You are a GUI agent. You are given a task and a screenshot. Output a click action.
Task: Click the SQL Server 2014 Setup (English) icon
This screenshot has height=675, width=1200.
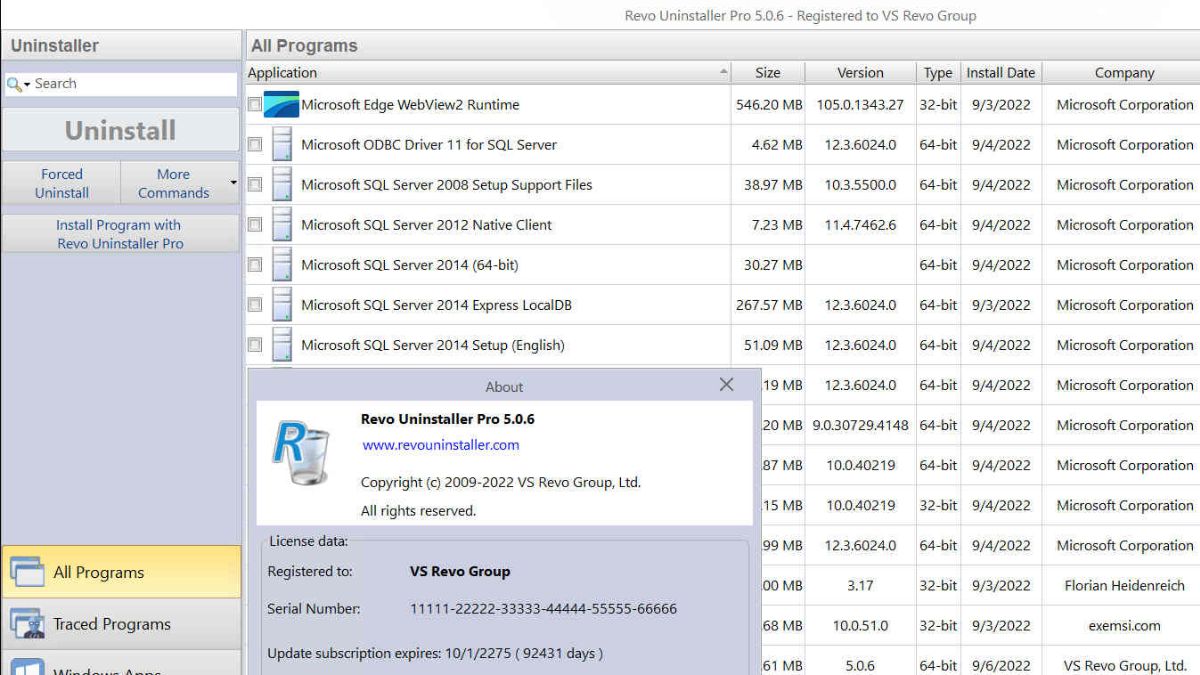coord(282,344)
